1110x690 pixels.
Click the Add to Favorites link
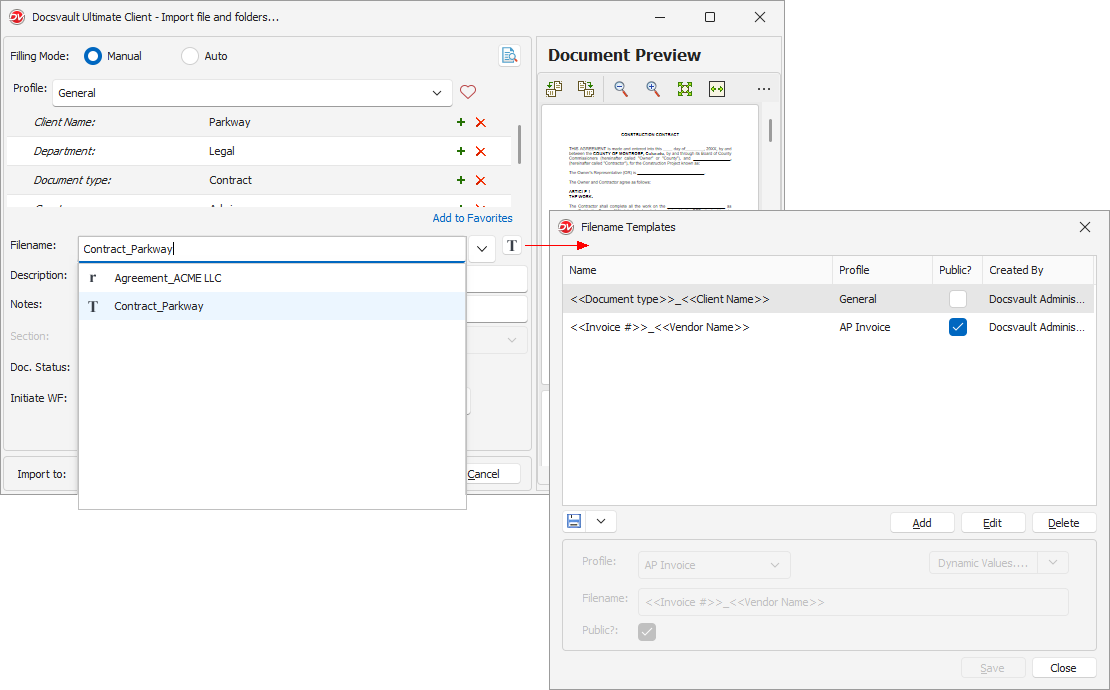pyautogui.click(x=472, y=217)
